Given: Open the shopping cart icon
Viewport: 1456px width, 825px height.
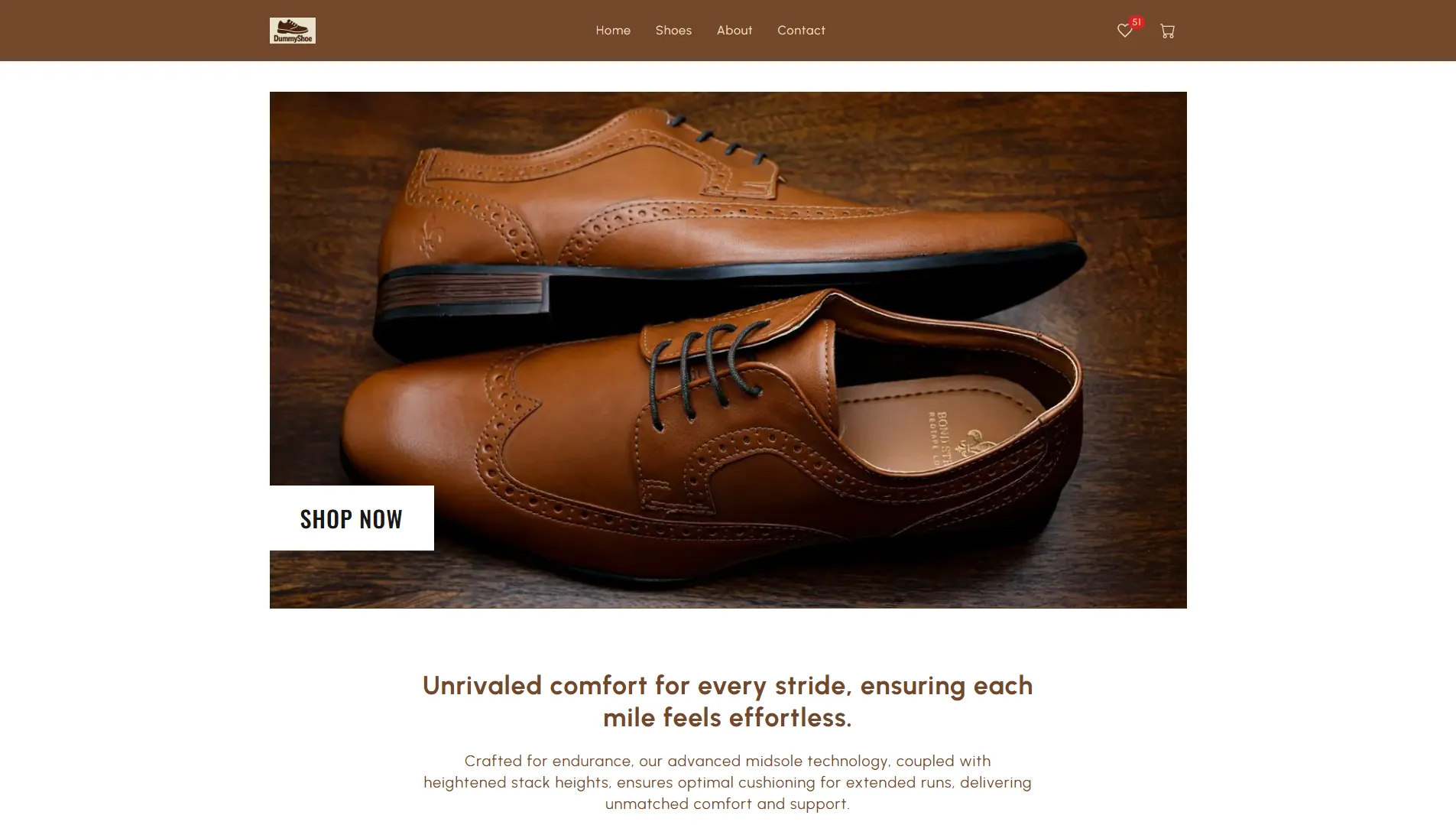Looking at the screenshot, I should (x=1167, y=31).
